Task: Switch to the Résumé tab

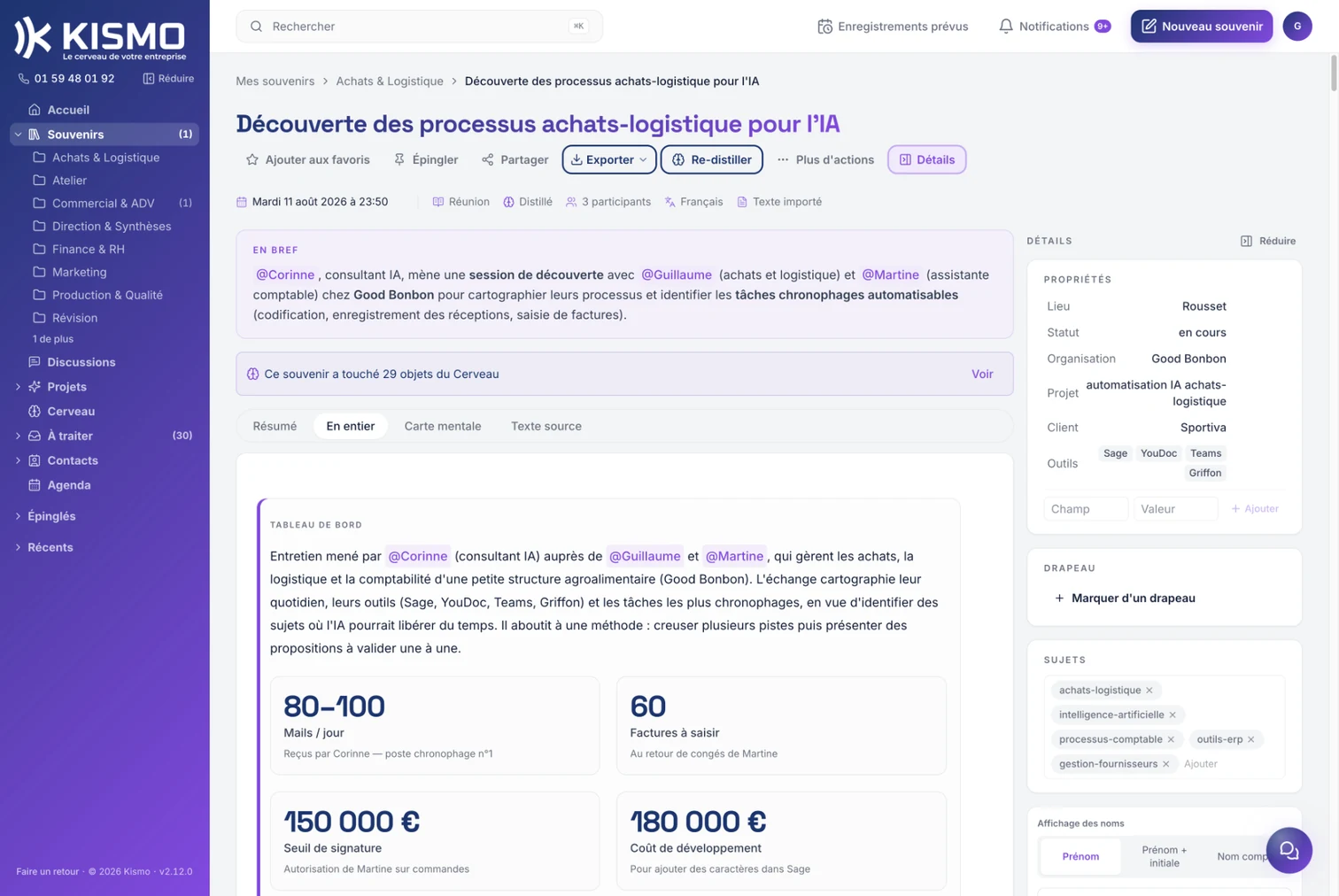Action: click(x=275, y=426)
